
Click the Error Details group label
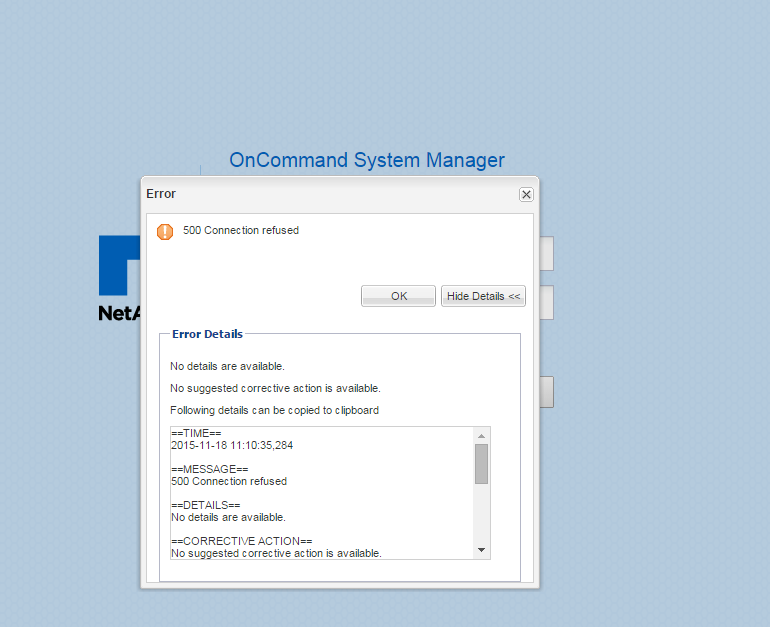click(x=207, y=334)
